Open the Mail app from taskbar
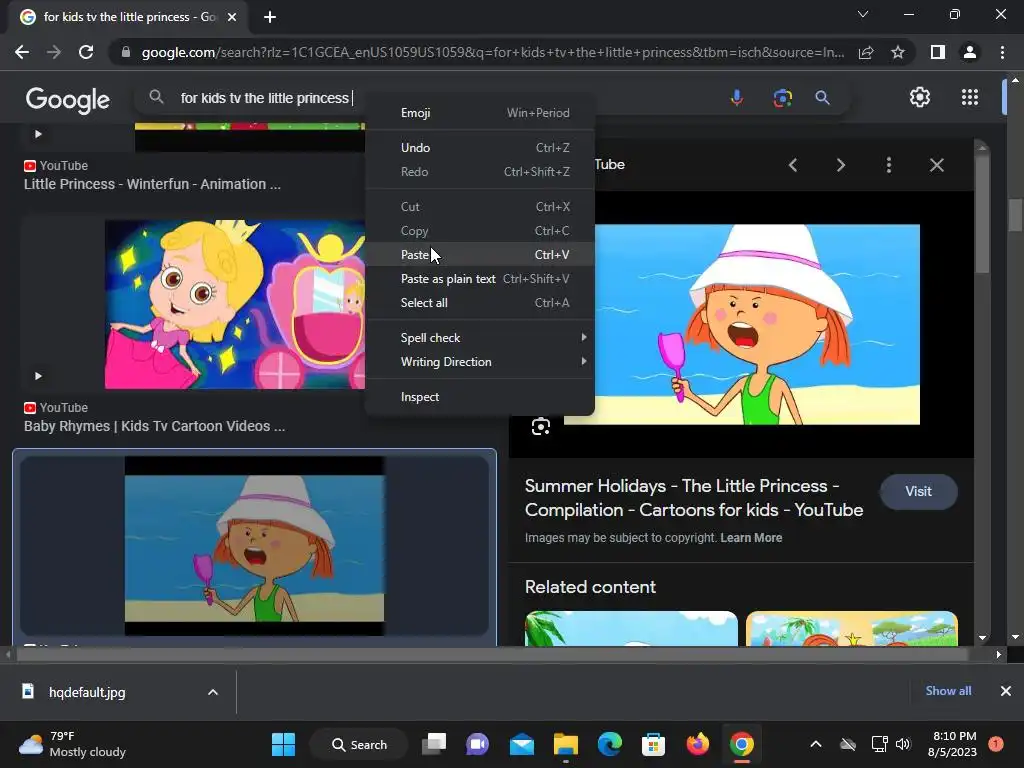The width and height of the screenshot is (1024, 768). coord(522,744)
